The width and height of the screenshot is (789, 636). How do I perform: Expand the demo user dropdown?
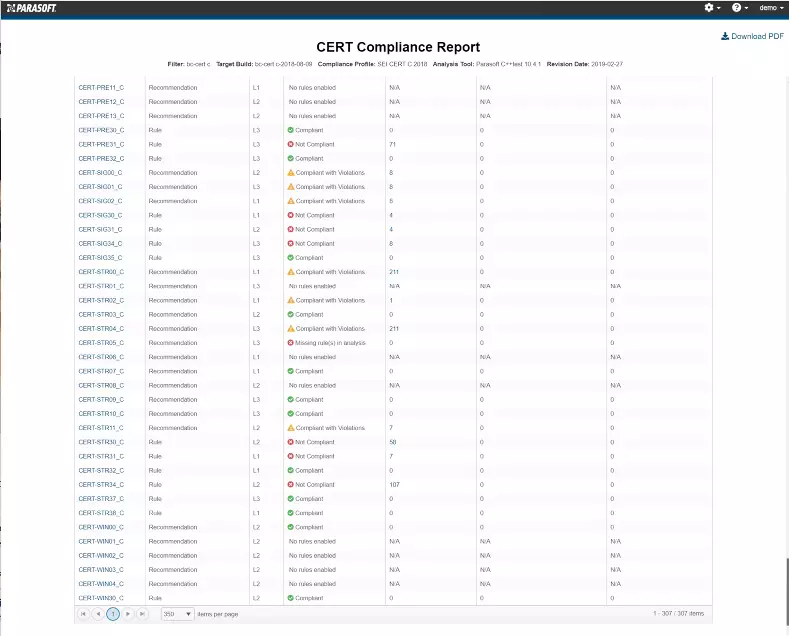click(x=771, y=8)
